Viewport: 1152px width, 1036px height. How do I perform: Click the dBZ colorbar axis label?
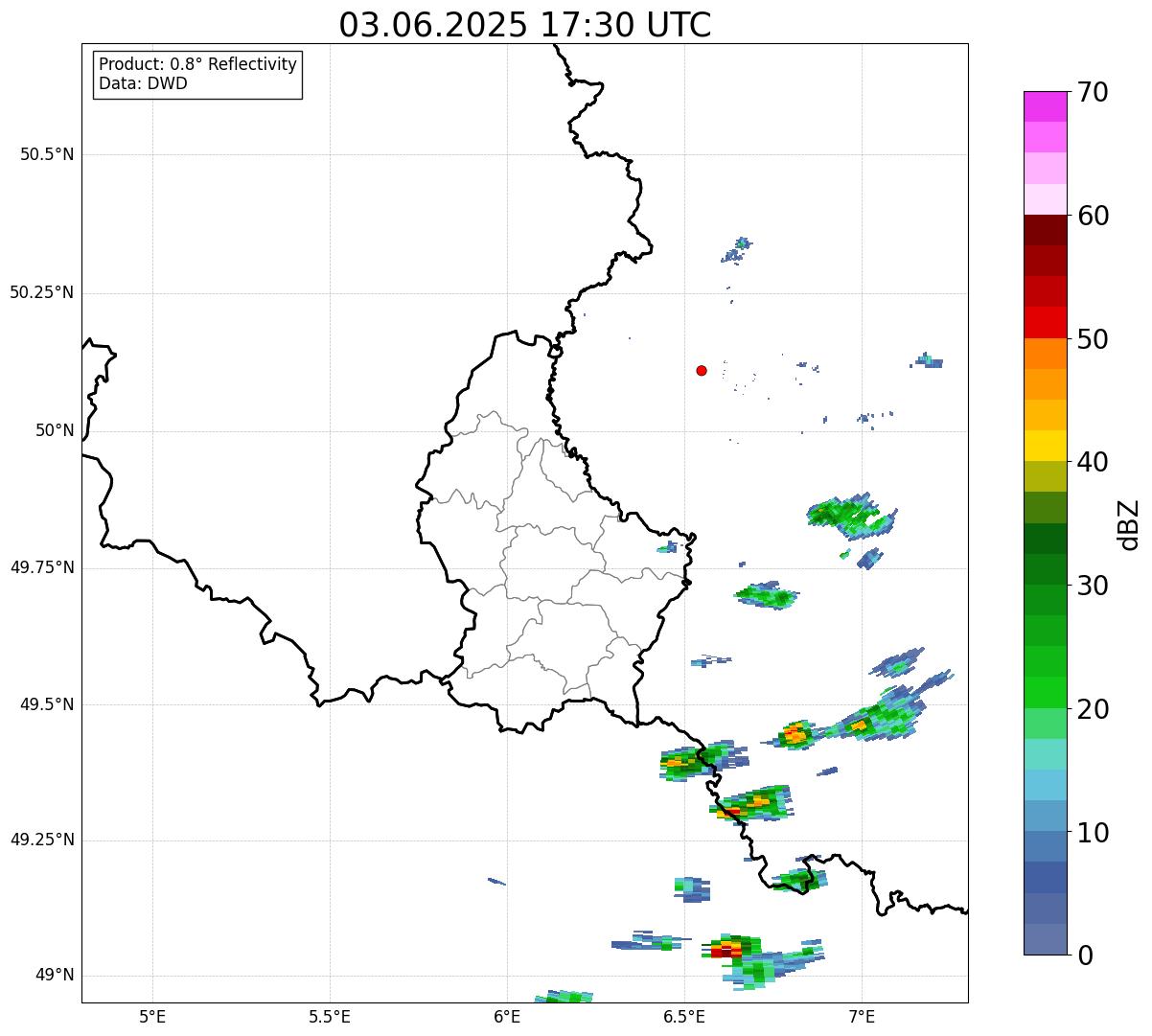[1129, 524]
